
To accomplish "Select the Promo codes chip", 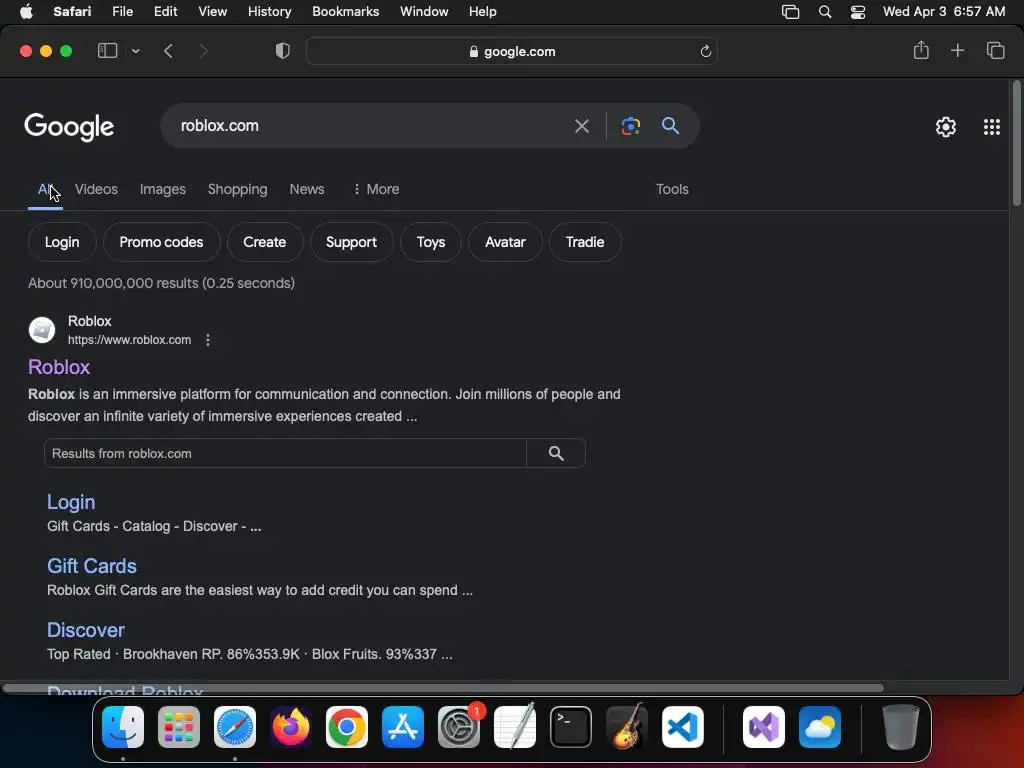I will click(161, 242).
